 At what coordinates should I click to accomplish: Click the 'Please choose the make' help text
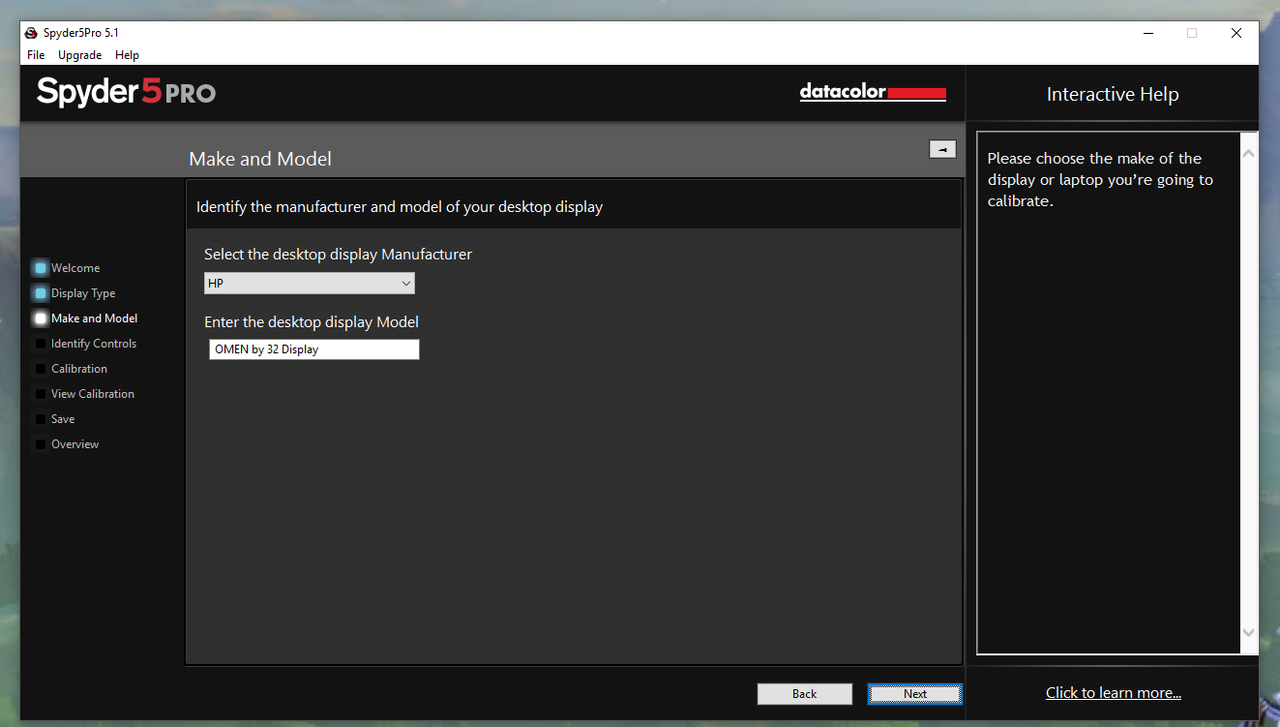(1100, 180)
